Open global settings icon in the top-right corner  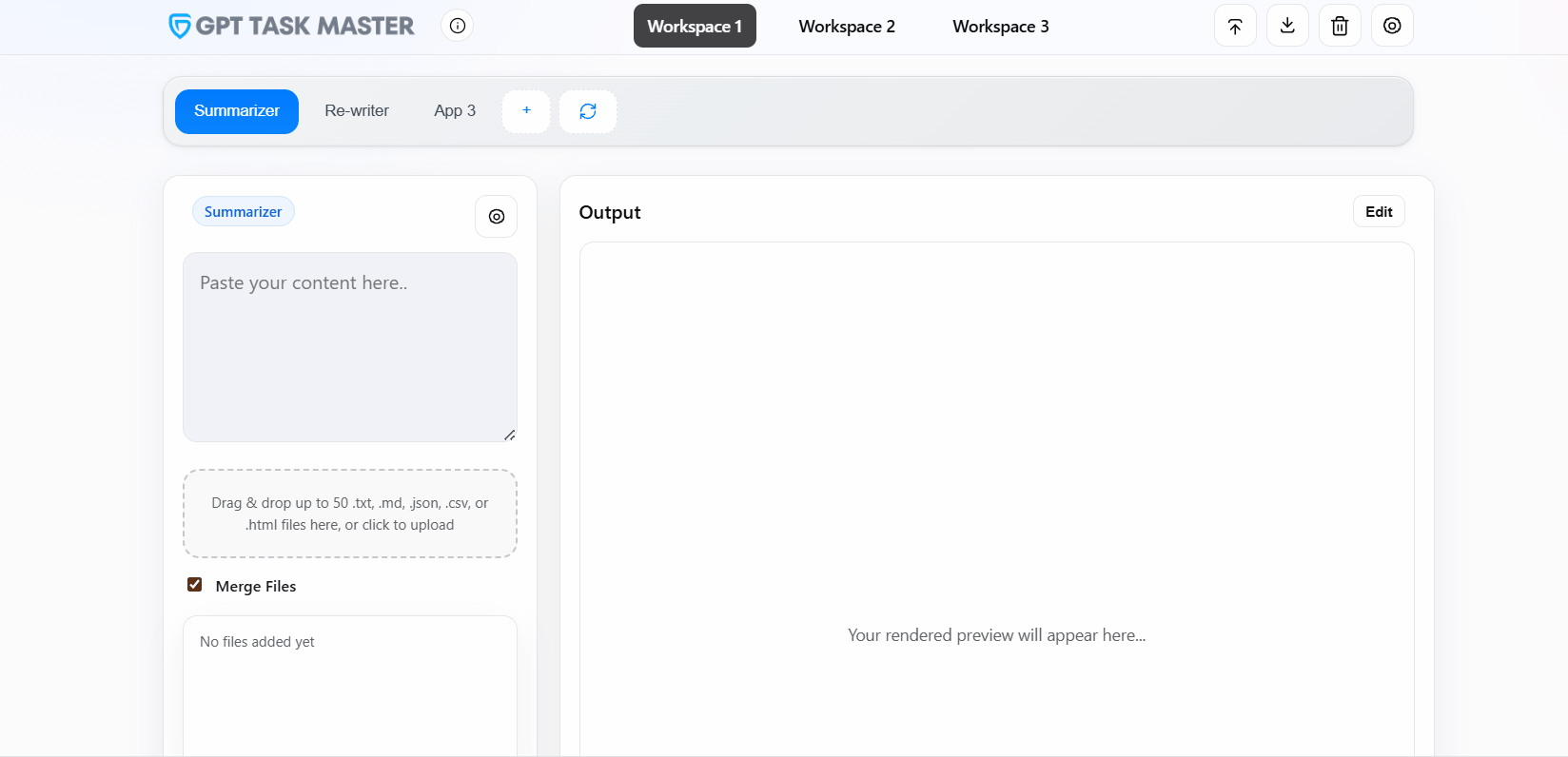tap(1392, 26)
